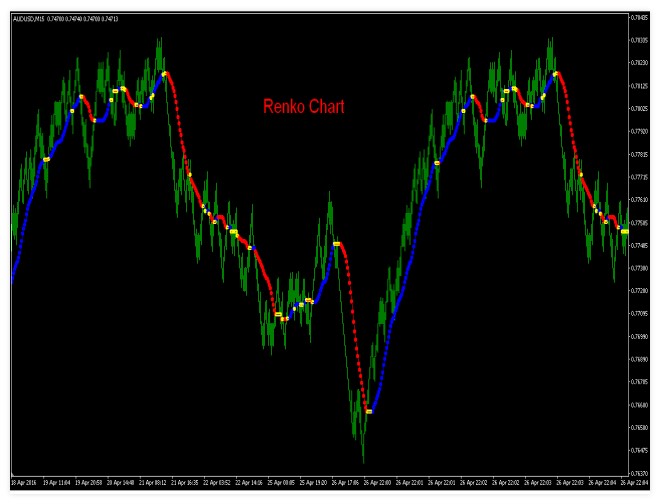Click the 0.77200 price scale label
Viewport: 661px width, 504px height.
click(x=640, y=291)
